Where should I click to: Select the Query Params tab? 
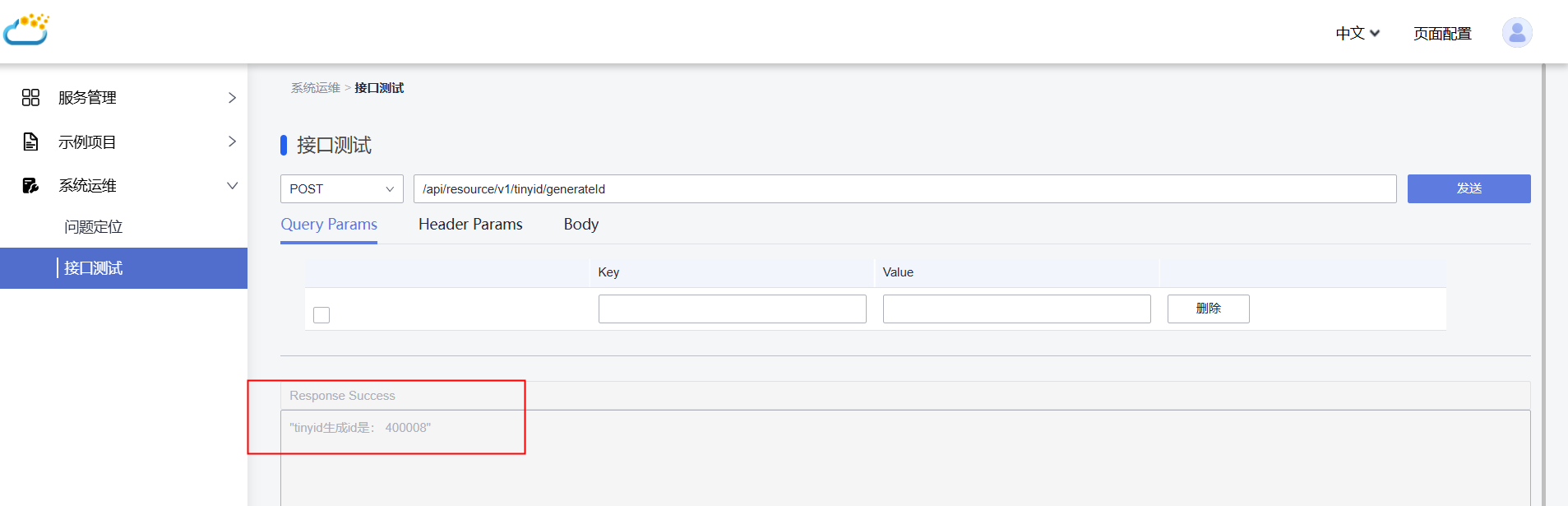pos(329,225)
